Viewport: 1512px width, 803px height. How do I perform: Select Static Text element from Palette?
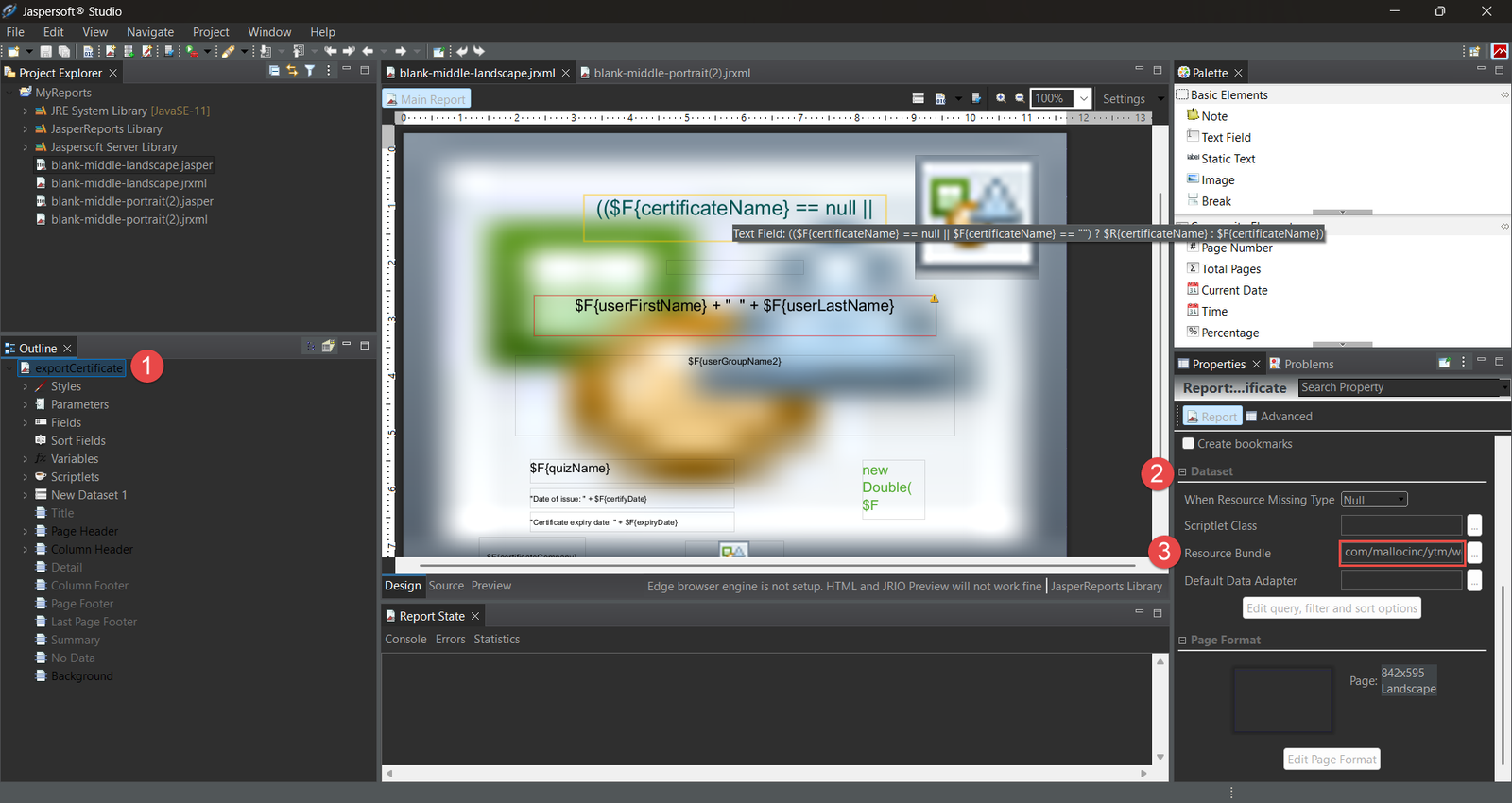(1228, 159)
